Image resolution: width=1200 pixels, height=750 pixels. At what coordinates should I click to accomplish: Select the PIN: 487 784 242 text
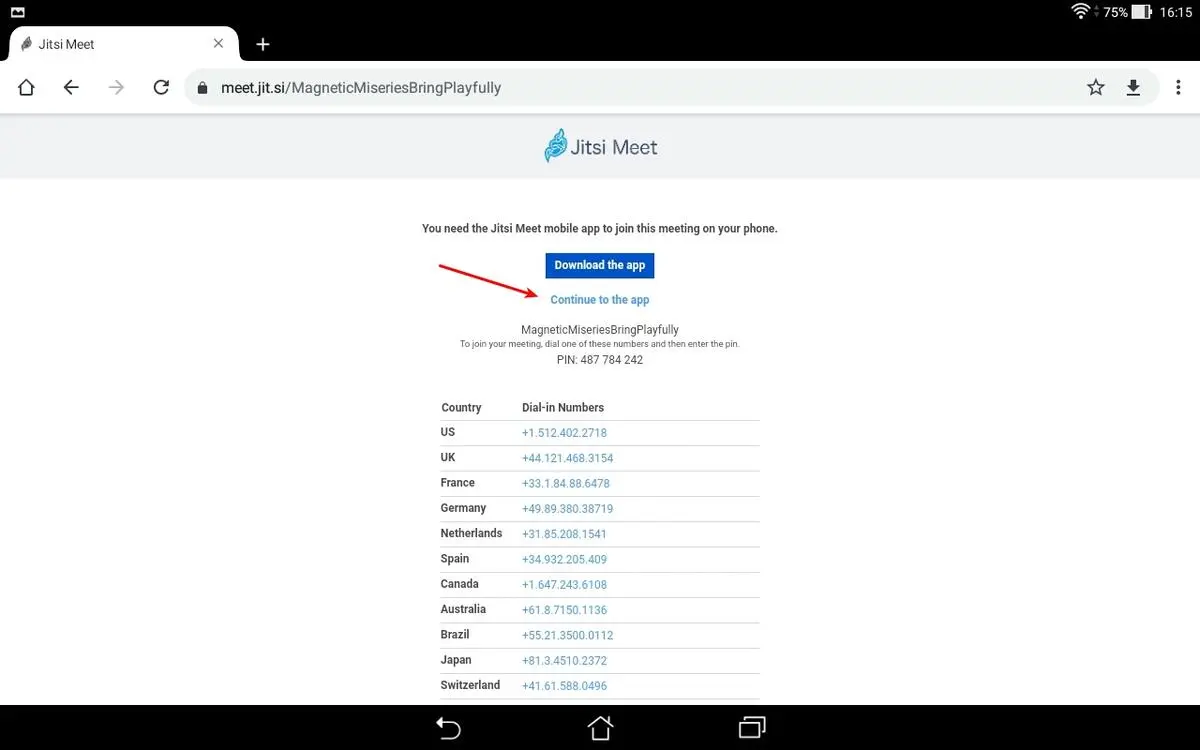[600, 360]
